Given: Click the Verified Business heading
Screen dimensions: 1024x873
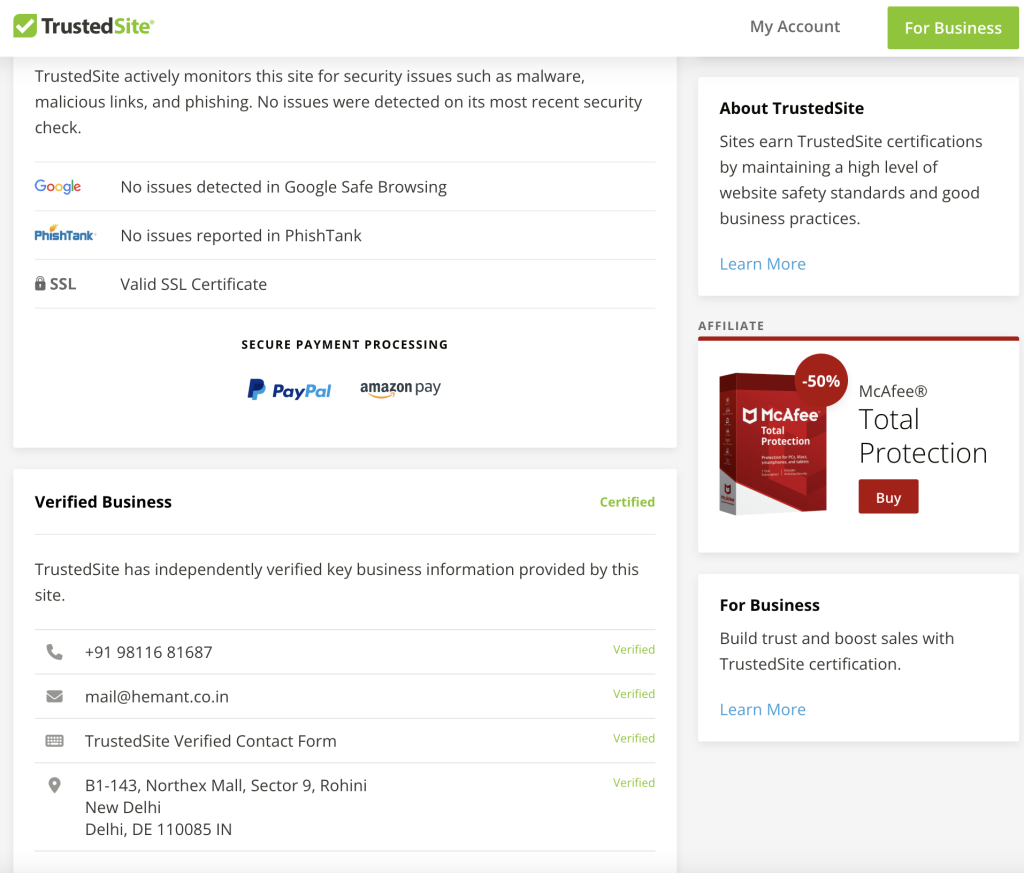Looking at the screenshot, I should (x=103, y=502).
